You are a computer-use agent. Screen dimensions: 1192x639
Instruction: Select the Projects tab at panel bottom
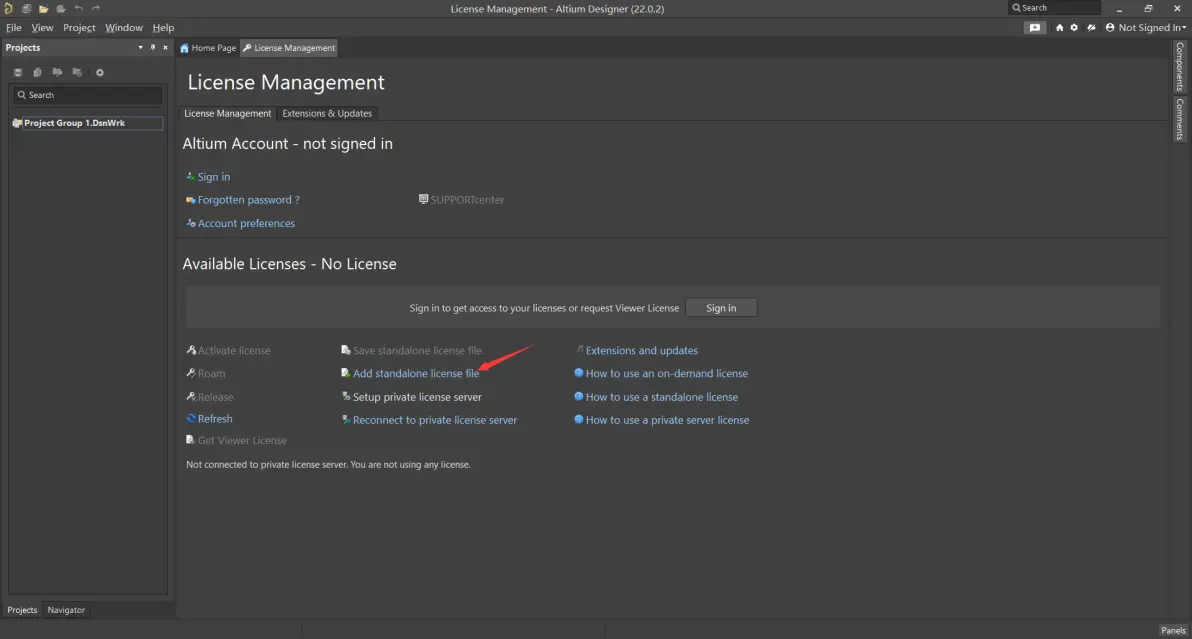[22, 609]
